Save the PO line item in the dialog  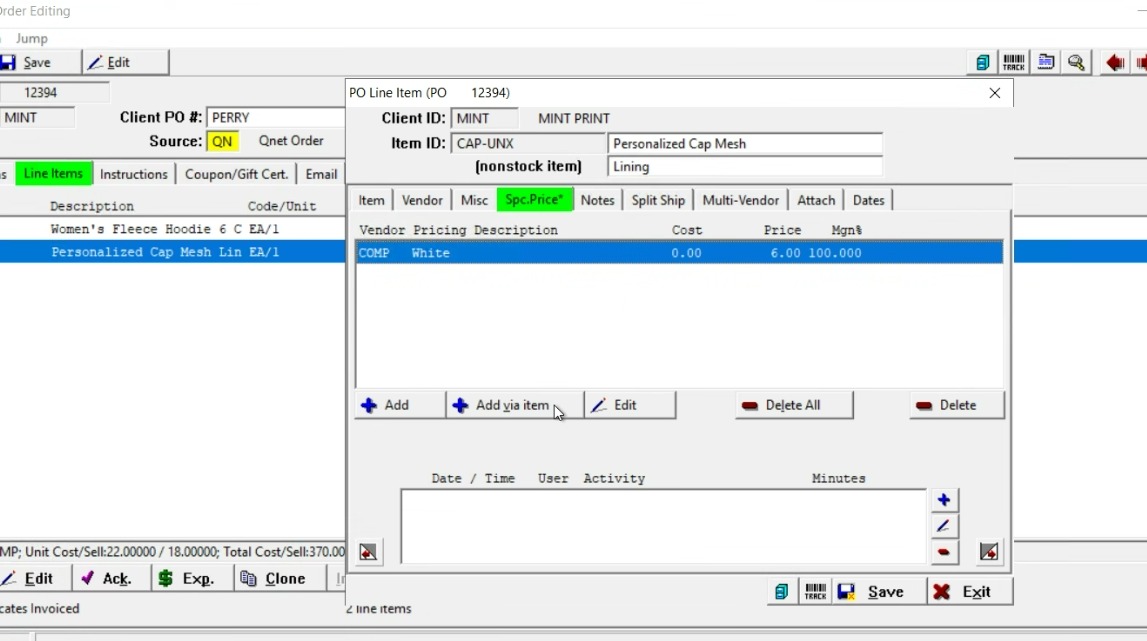coord(879,591)
